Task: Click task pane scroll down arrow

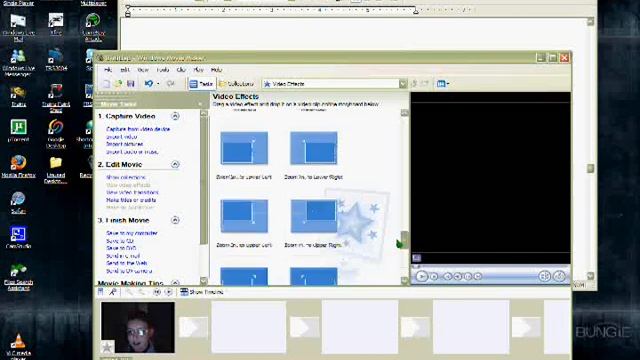Action: (204, 281)
